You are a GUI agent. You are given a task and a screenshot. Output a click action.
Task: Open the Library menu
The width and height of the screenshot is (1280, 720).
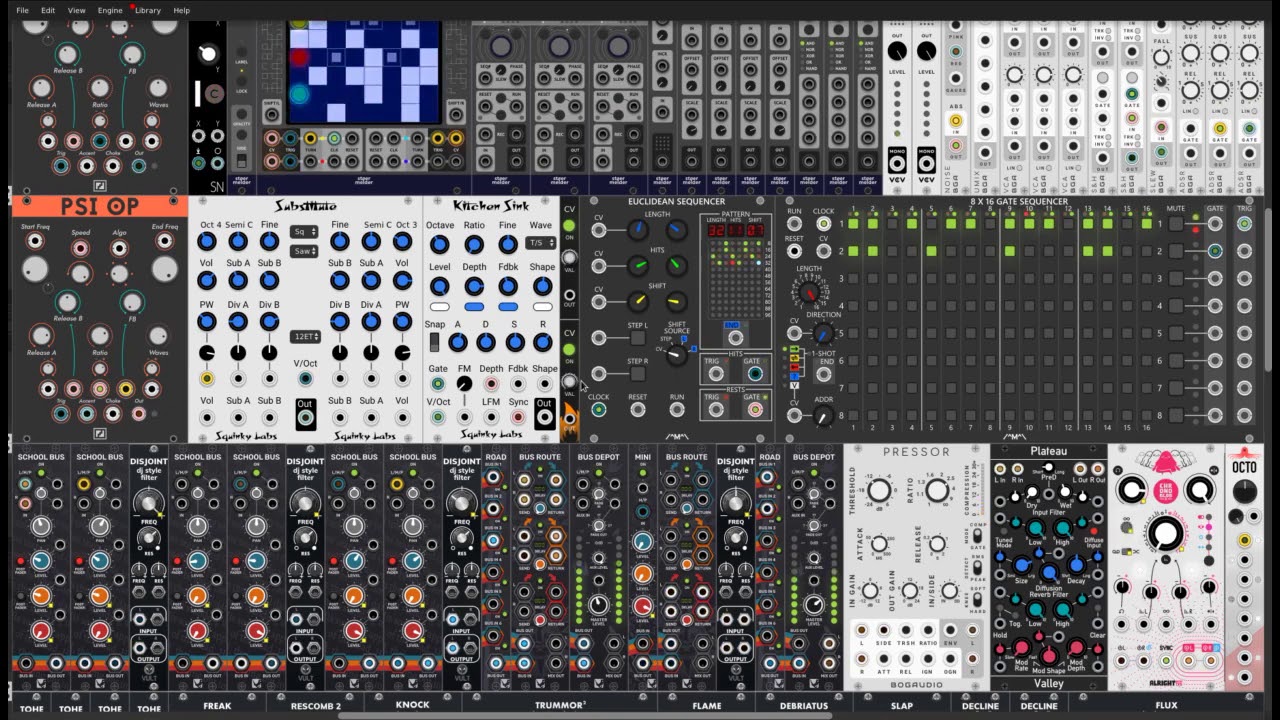click(147, 10)
